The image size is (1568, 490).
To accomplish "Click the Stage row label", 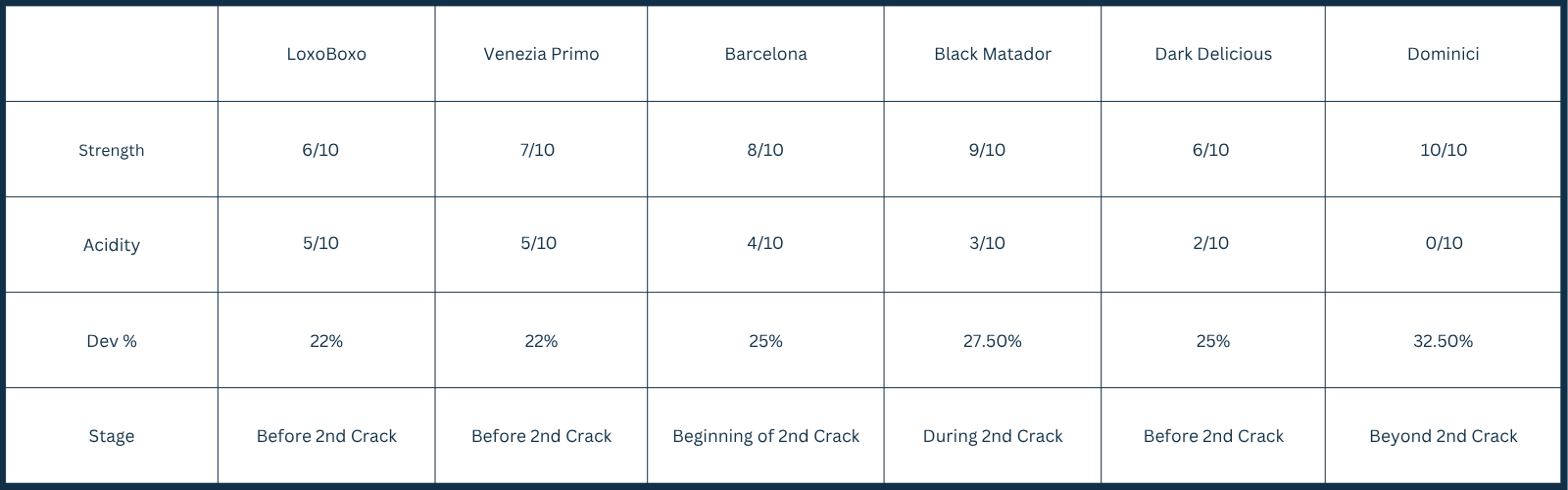I will tap(111, 436).
